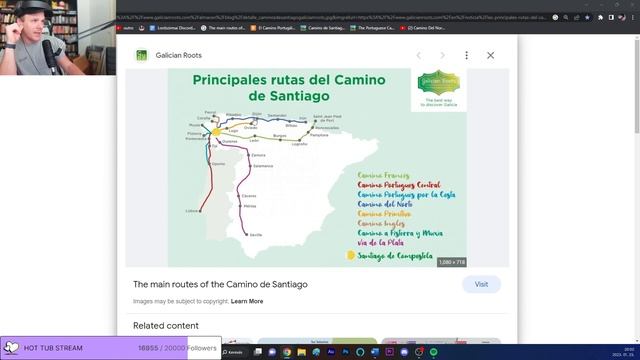Screen dimensions: 640x360
Task: Bookmark this page with the star icon
Action: (587, 18)
